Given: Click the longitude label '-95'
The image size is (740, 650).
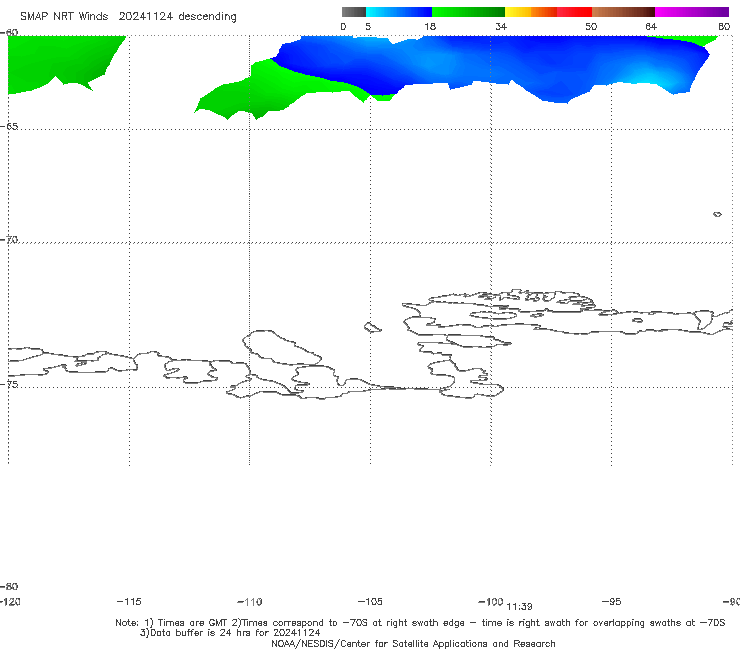Looking at the screenshot, I should pyautogui.click(x=611, y=601).
